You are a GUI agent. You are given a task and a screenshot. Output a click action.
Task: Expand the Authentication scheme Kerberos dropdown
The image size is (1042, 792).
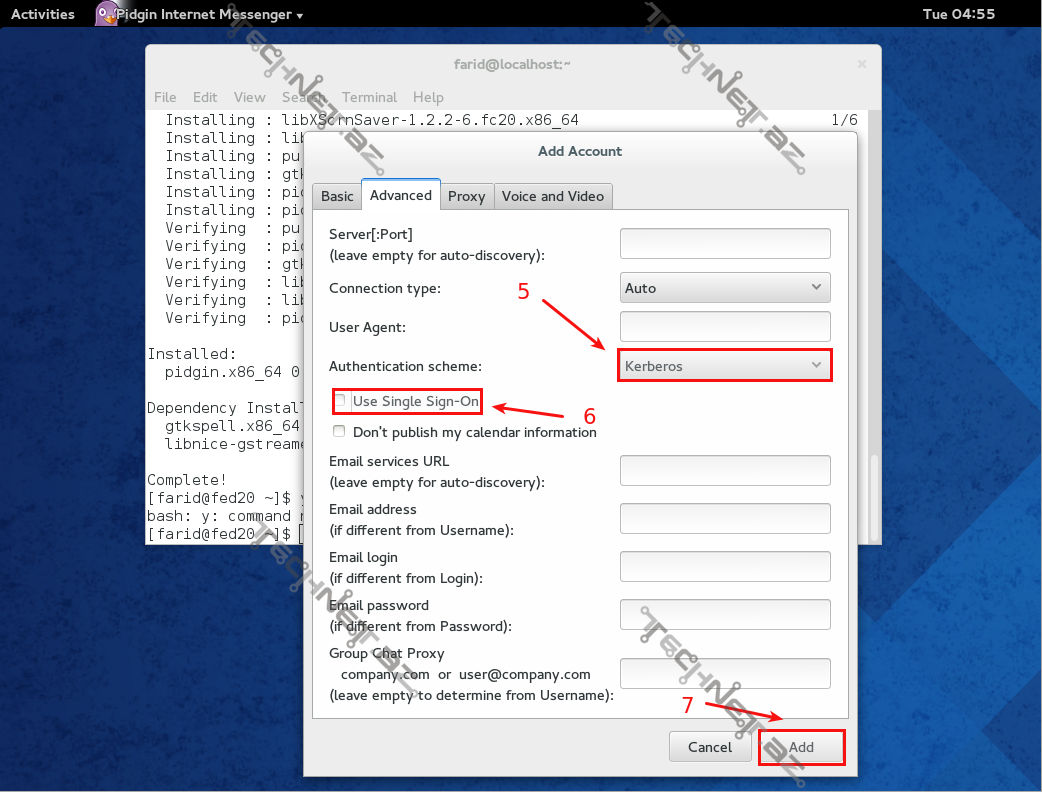(x=725, y=366)
